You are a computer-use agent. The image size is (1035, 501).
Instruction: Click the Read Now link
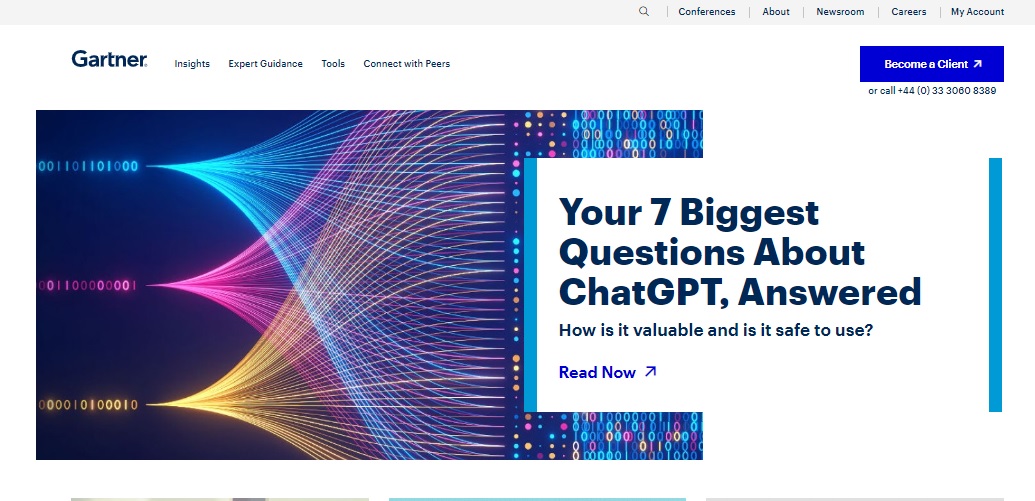(x=607, y=372)
